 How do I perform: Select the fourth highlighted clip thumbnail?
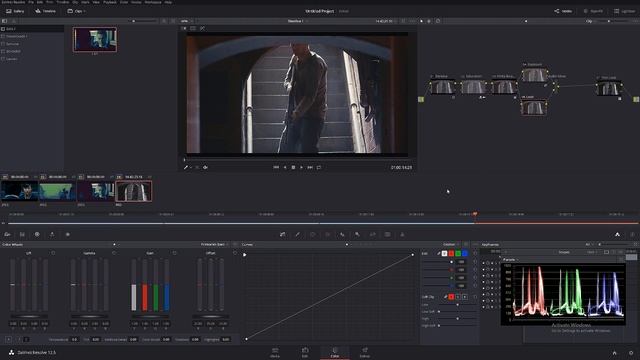(x=134, y=191)
